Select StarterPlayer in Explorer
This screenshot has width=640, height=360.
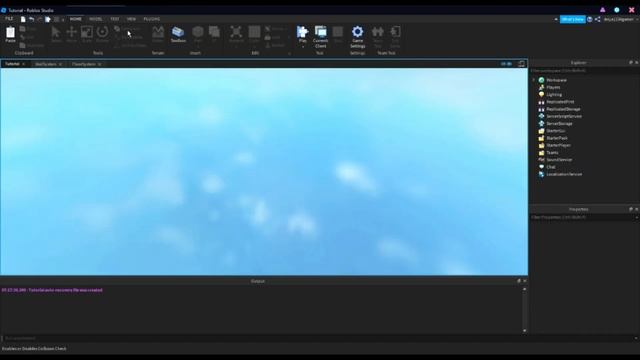pyautogui.click(x=558, y=145)
